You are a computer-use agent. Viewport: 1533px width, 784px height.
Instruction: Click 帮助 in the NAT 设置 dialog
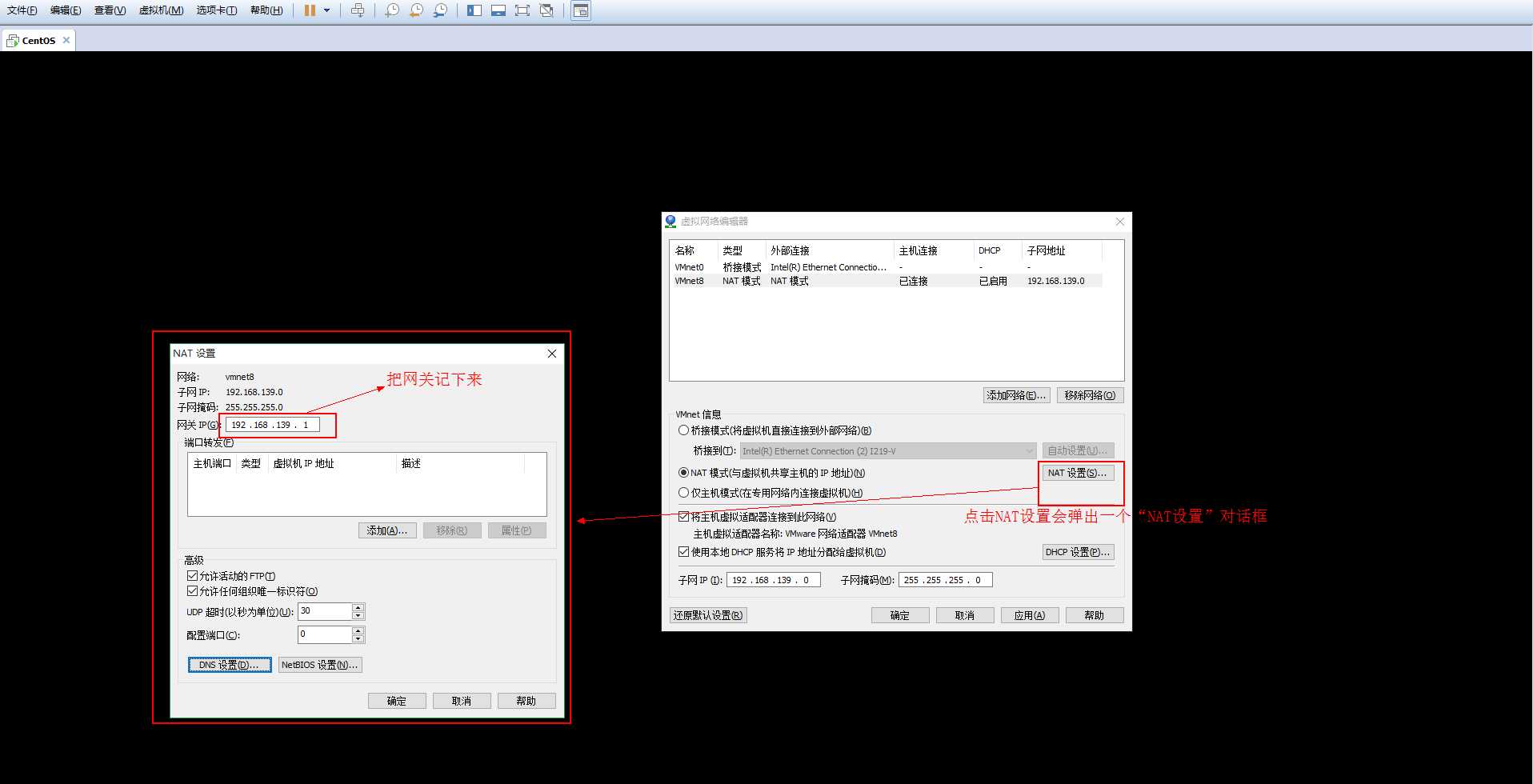pyautogui.click(x=526, y=701)
